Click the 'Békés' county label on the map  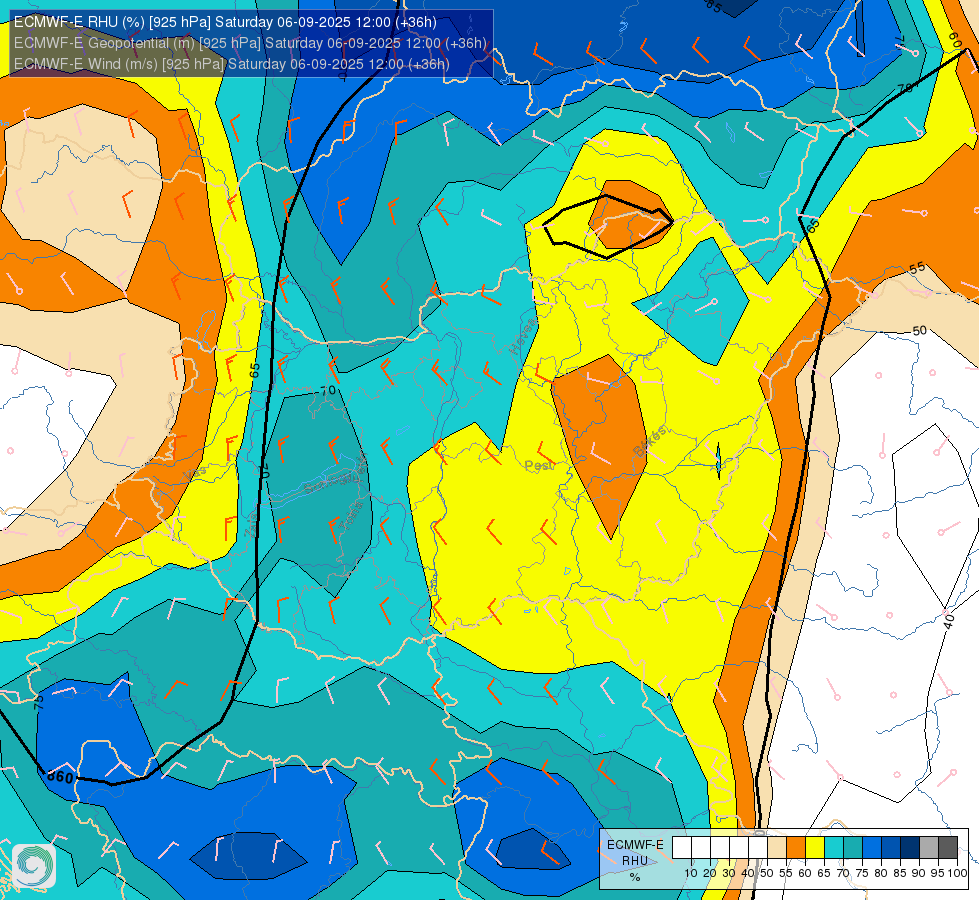tap(650, 441)
